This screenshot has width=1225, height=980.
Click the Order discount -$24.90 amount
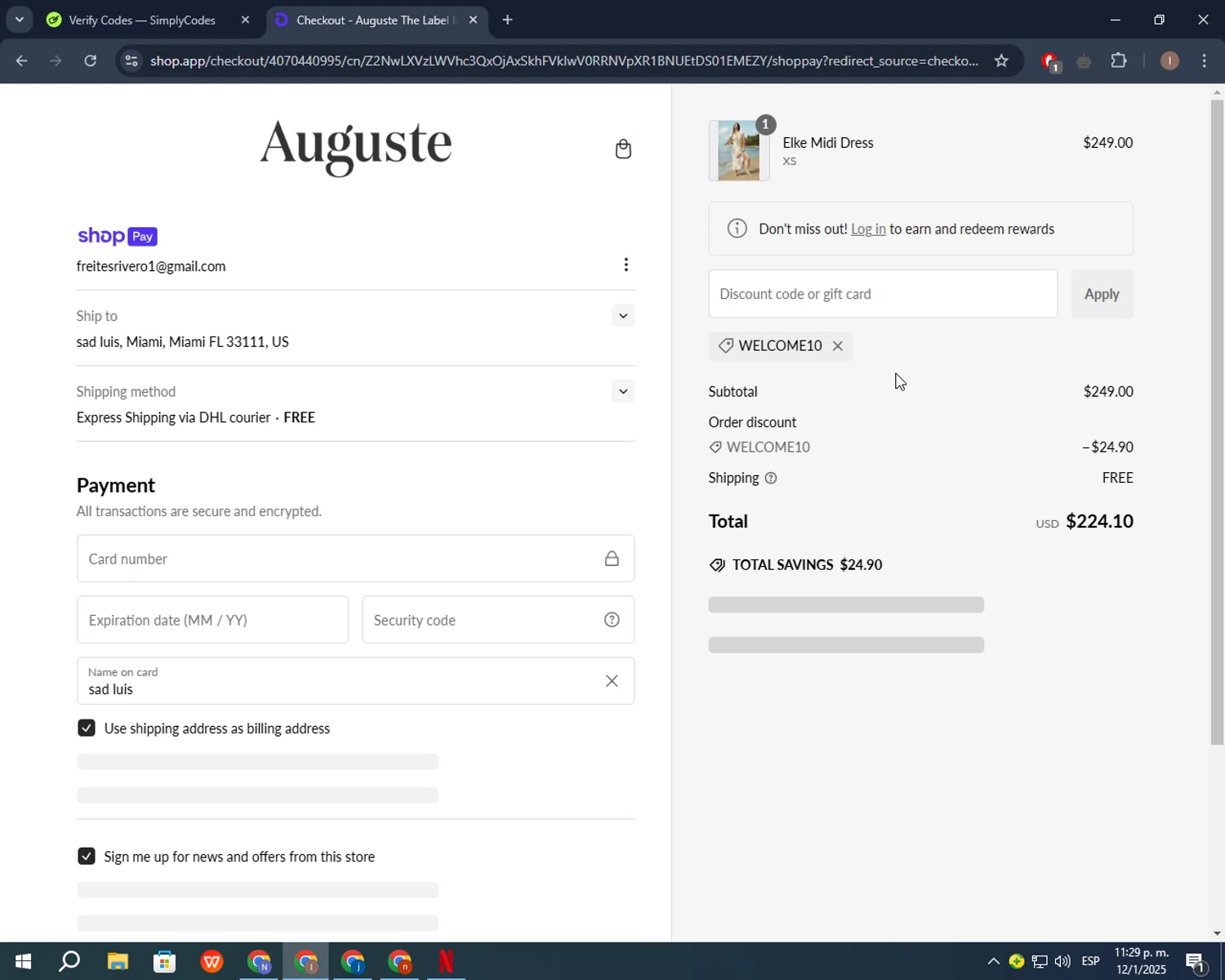[x=1108, y=447]
